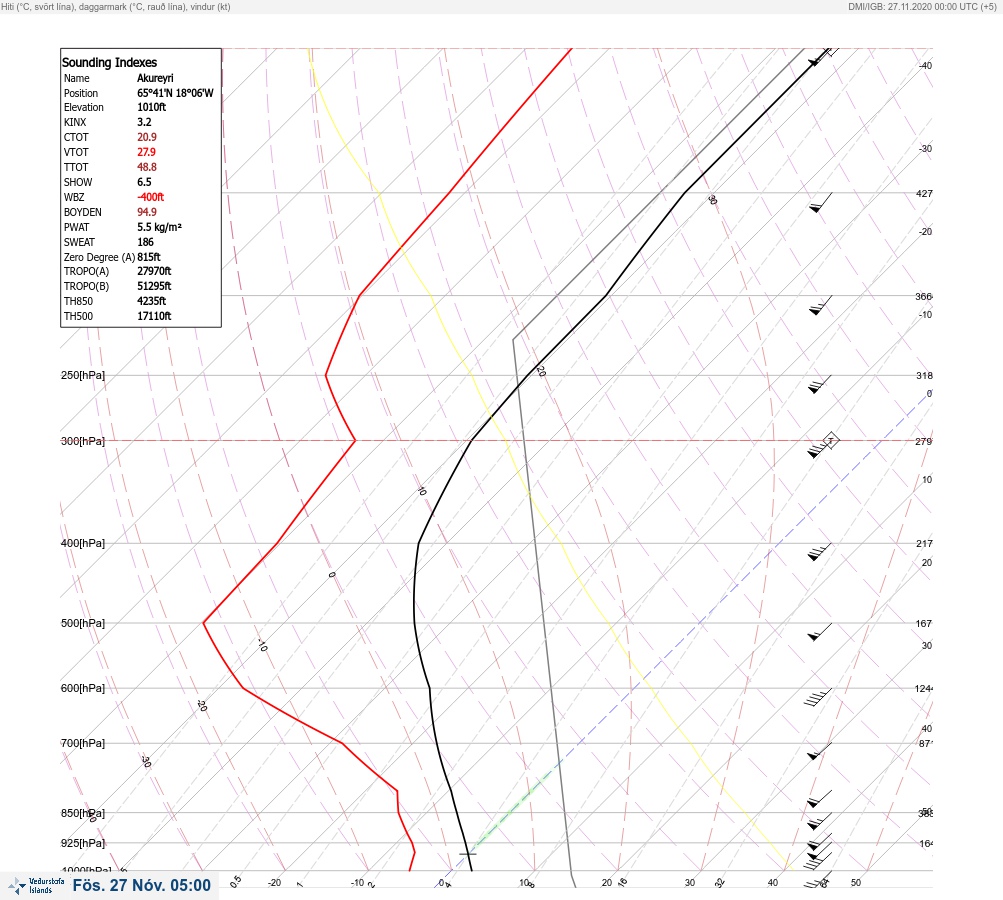
Task: Click the BOYDEN value '94.9'
Action: point(146,212)
